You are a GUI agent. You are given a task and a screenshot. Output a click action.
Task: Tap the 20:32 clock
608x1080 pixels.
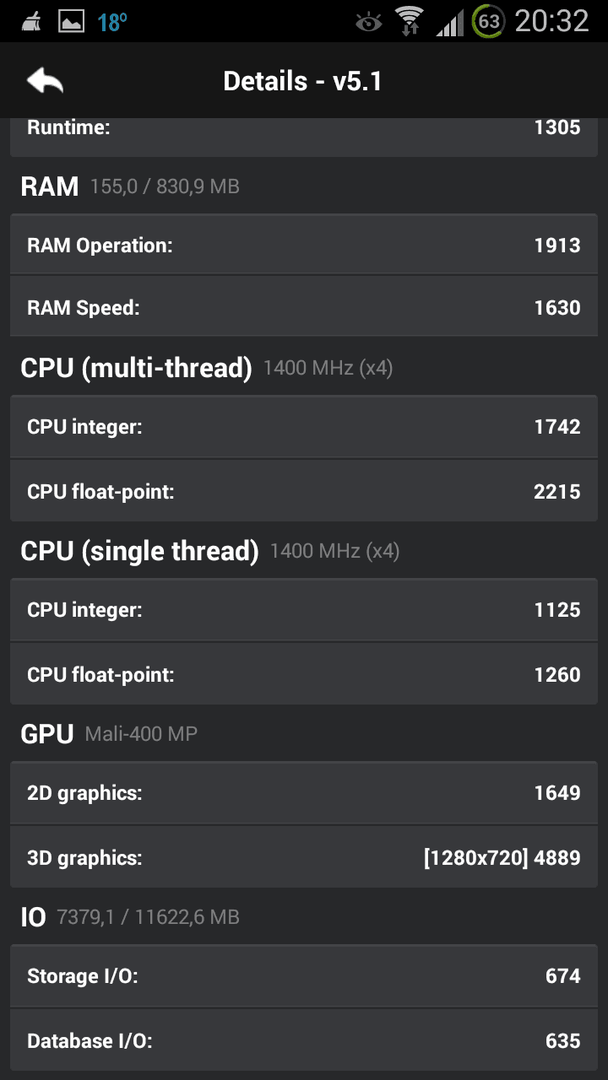(x=552, y=21)
